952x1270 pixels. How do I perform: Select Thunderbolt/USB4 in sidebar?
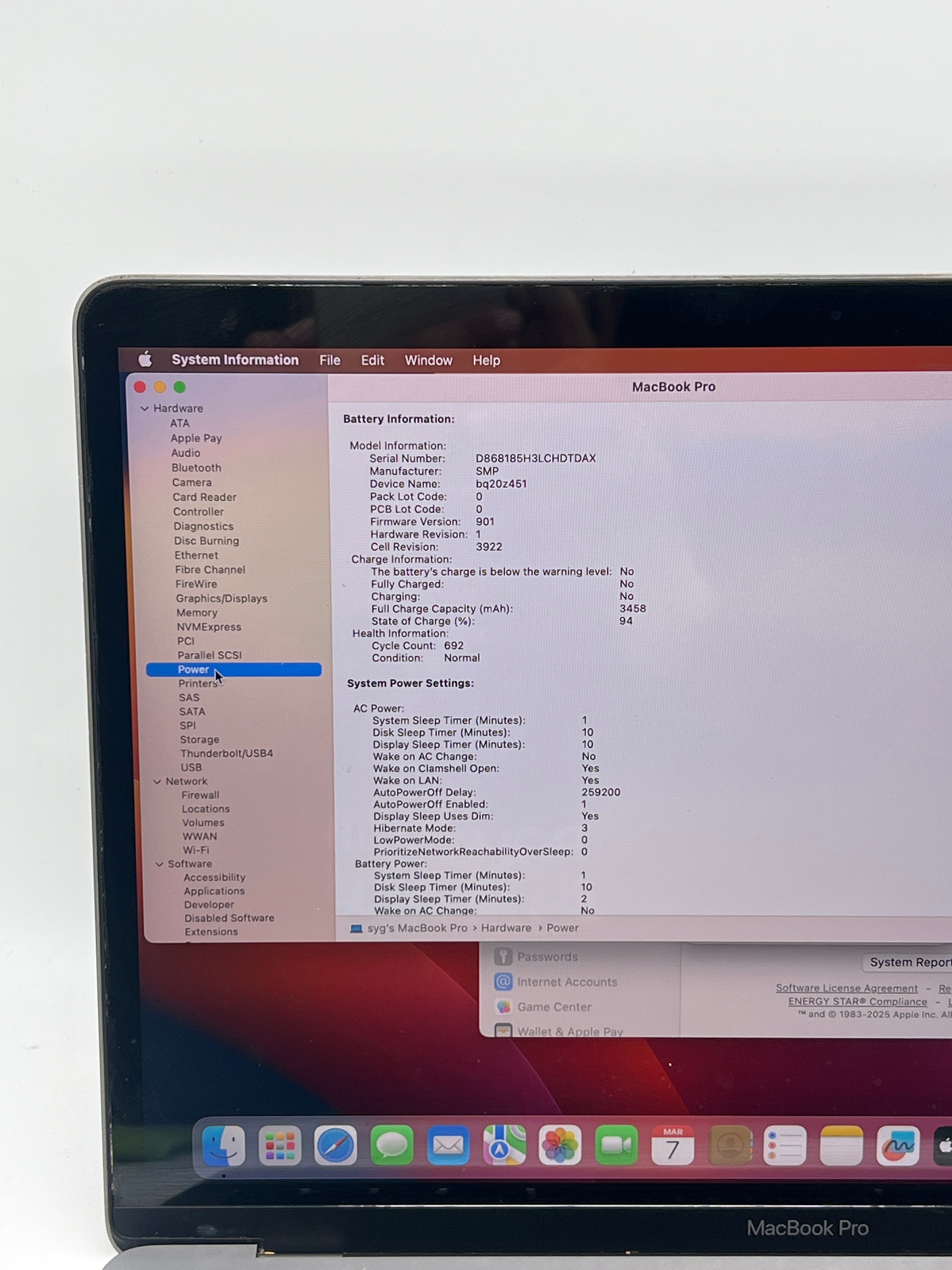coord(227,753)
